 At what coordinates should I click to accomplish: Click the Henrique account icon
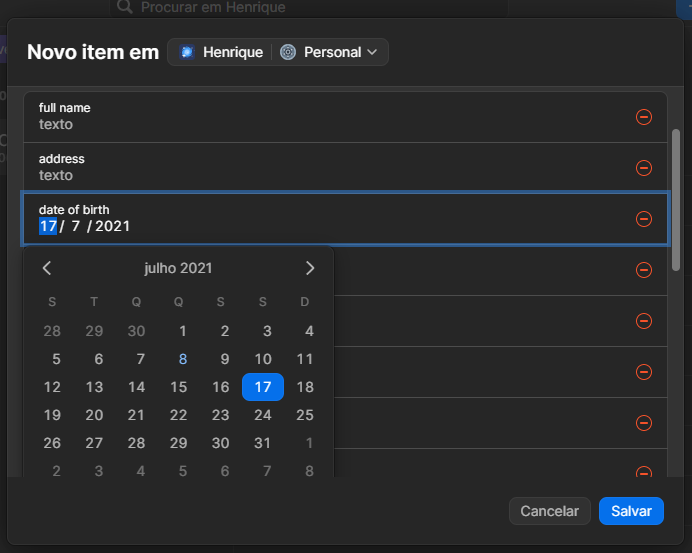(187, 52)
